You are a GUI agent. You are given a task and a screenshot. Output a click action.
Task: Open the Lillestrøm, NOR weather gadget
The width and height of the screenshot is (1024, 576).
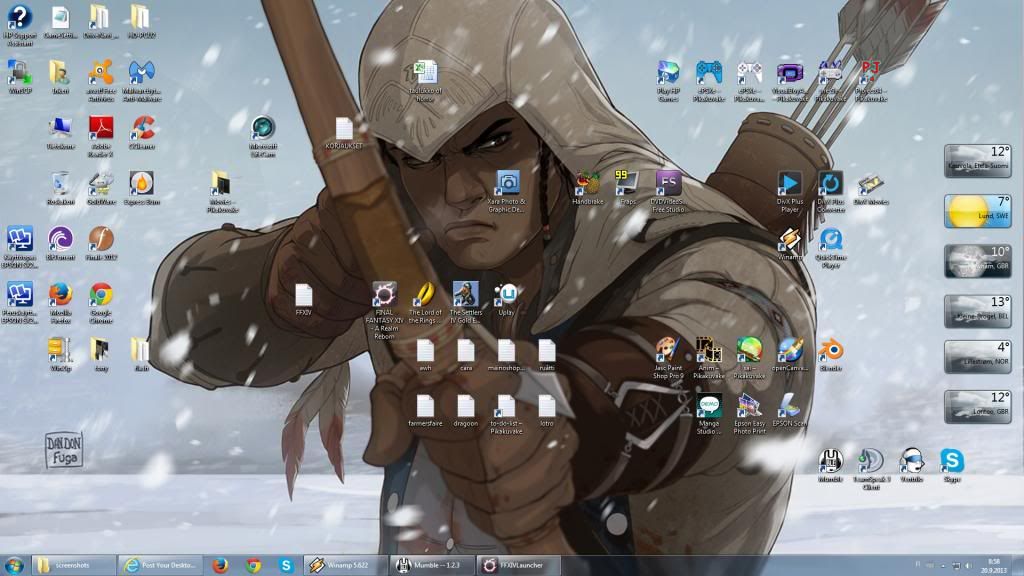[977, 357]
